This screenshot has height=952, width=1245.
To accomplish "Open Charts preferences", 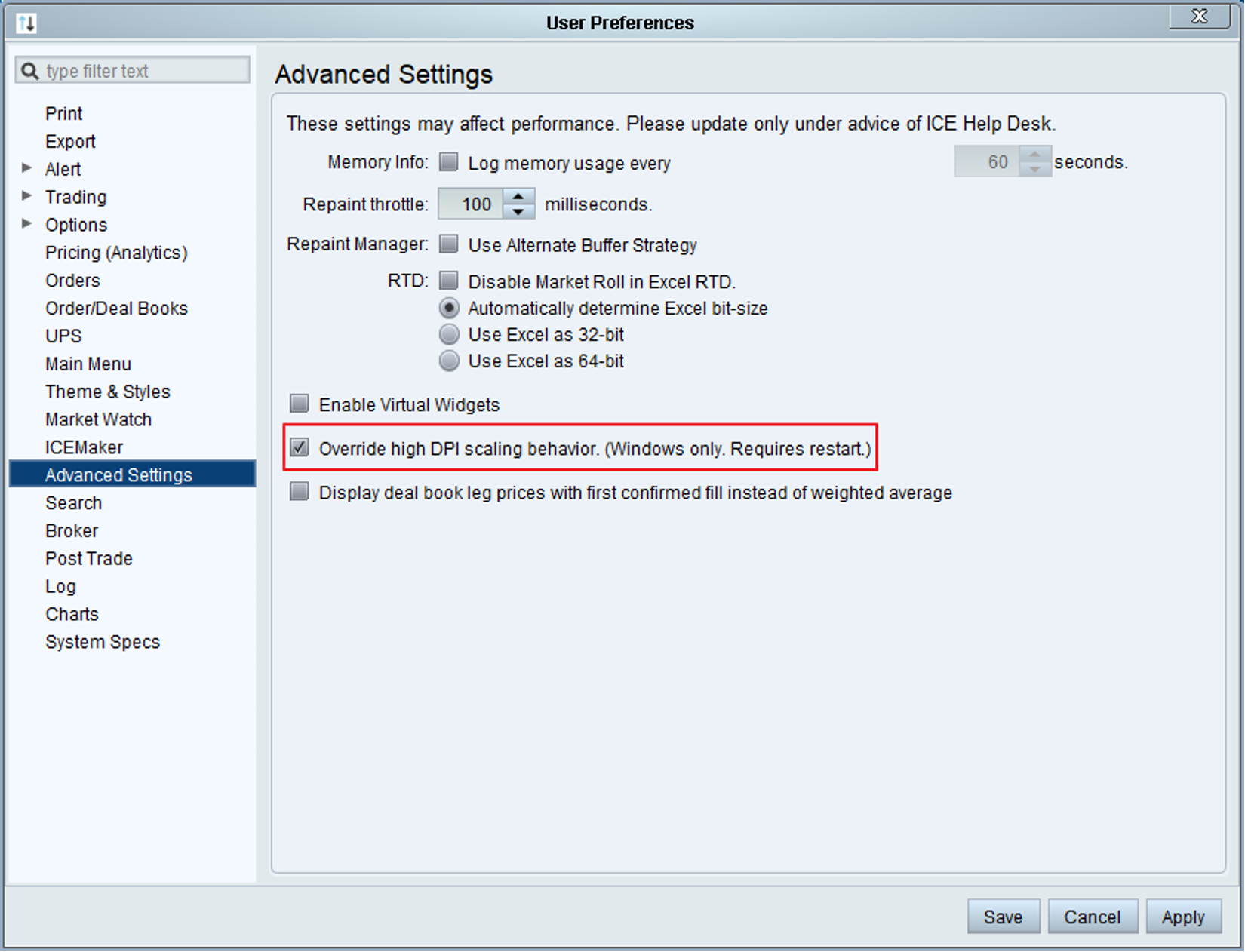I will point(72,615).
